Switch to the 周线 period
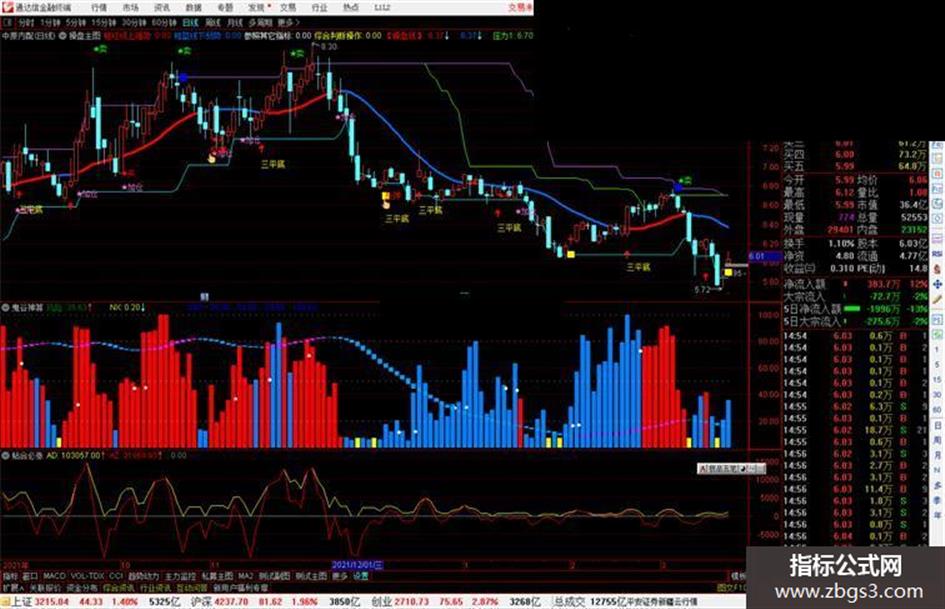 (213, 23)
